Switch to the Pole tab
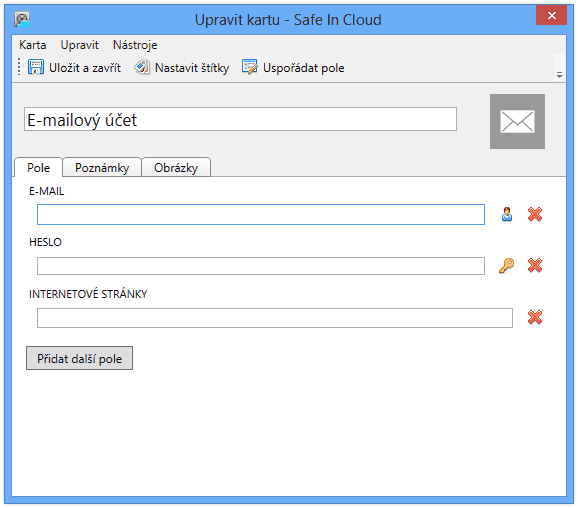Viewport: 578px width, 508px height. [x=38, y=168]
